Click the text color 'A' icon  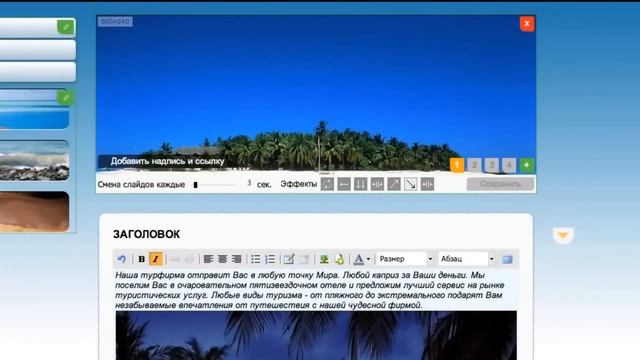click(358, 259)
